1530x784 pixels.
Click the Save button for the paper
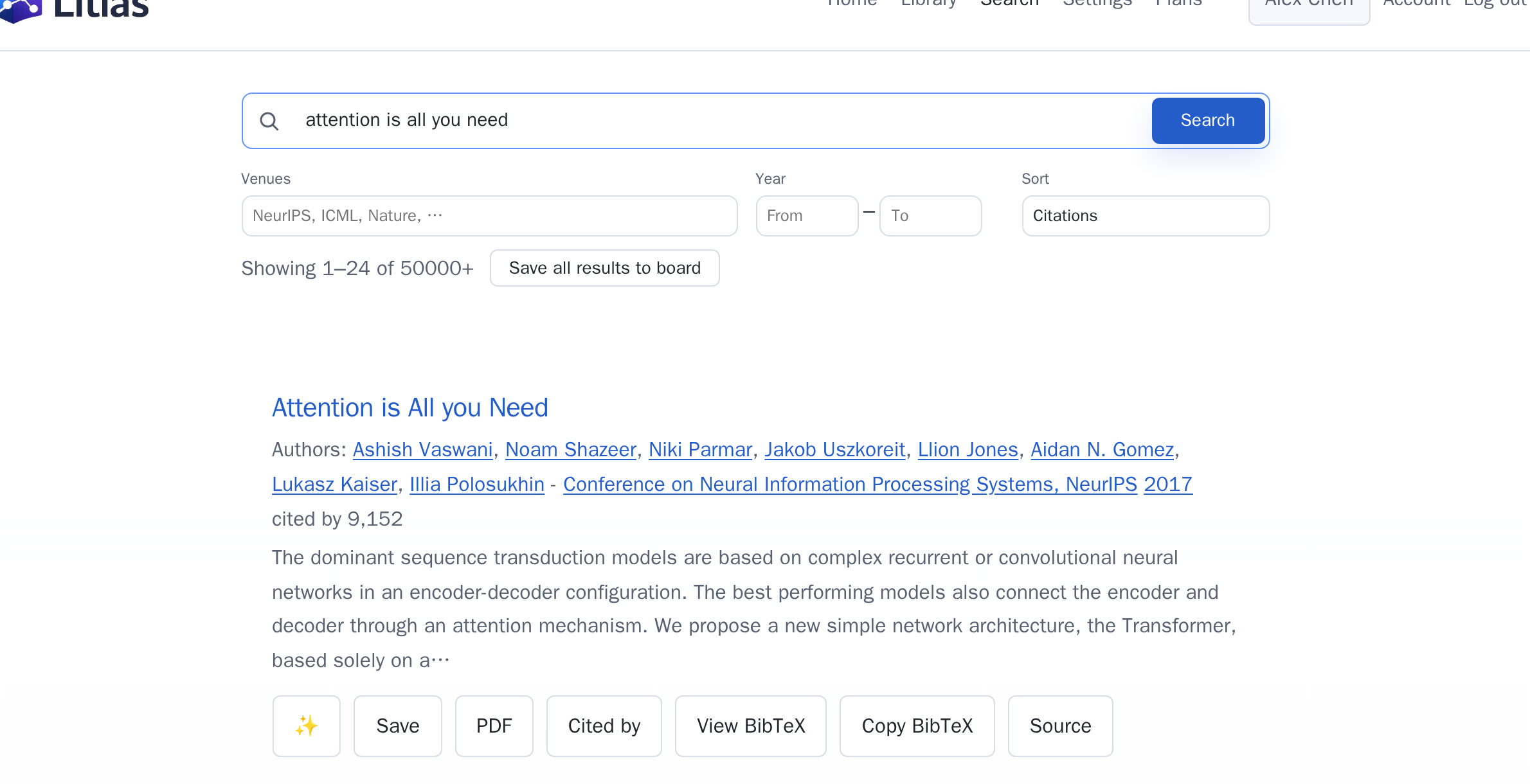coord(397,726)
